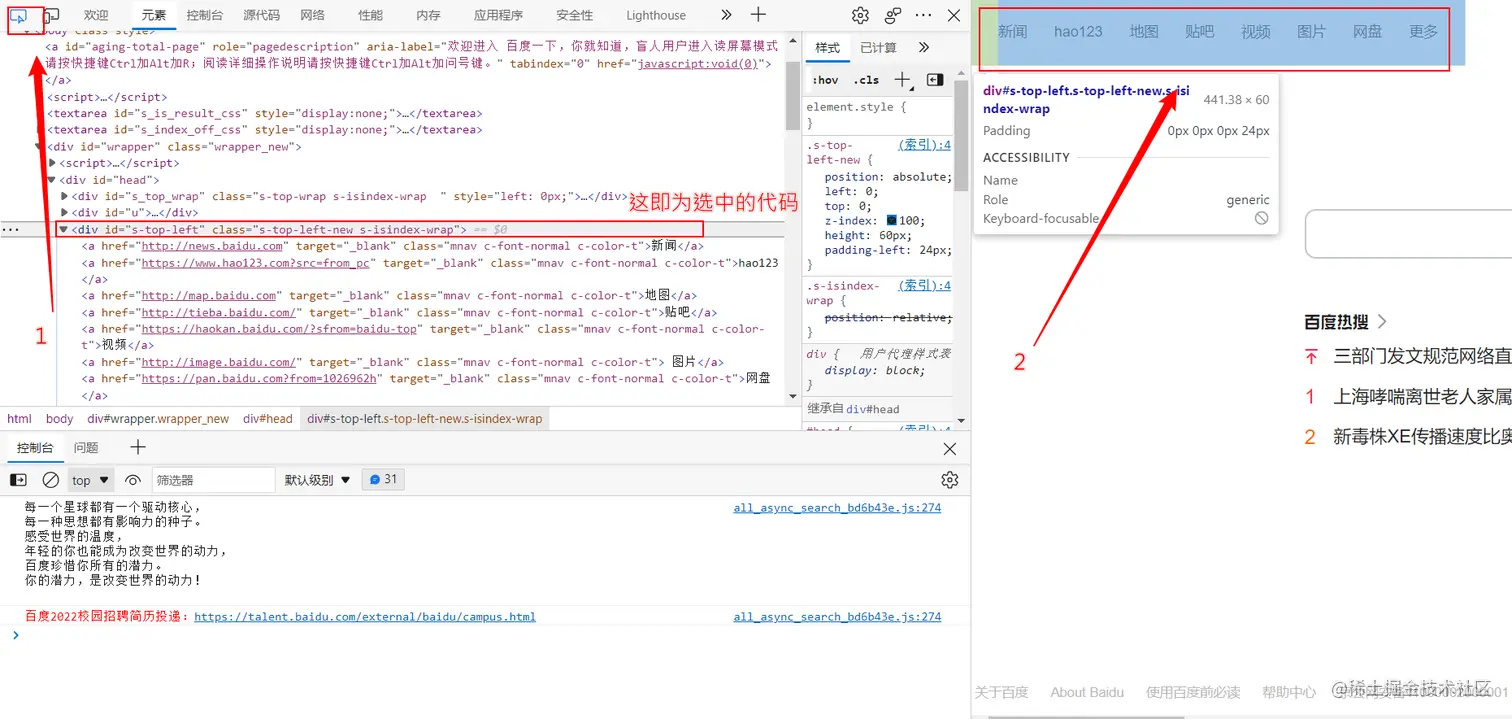Click the html breadcrumb
The height and width of the screenshot is (719, 1512).
[19, 419]
